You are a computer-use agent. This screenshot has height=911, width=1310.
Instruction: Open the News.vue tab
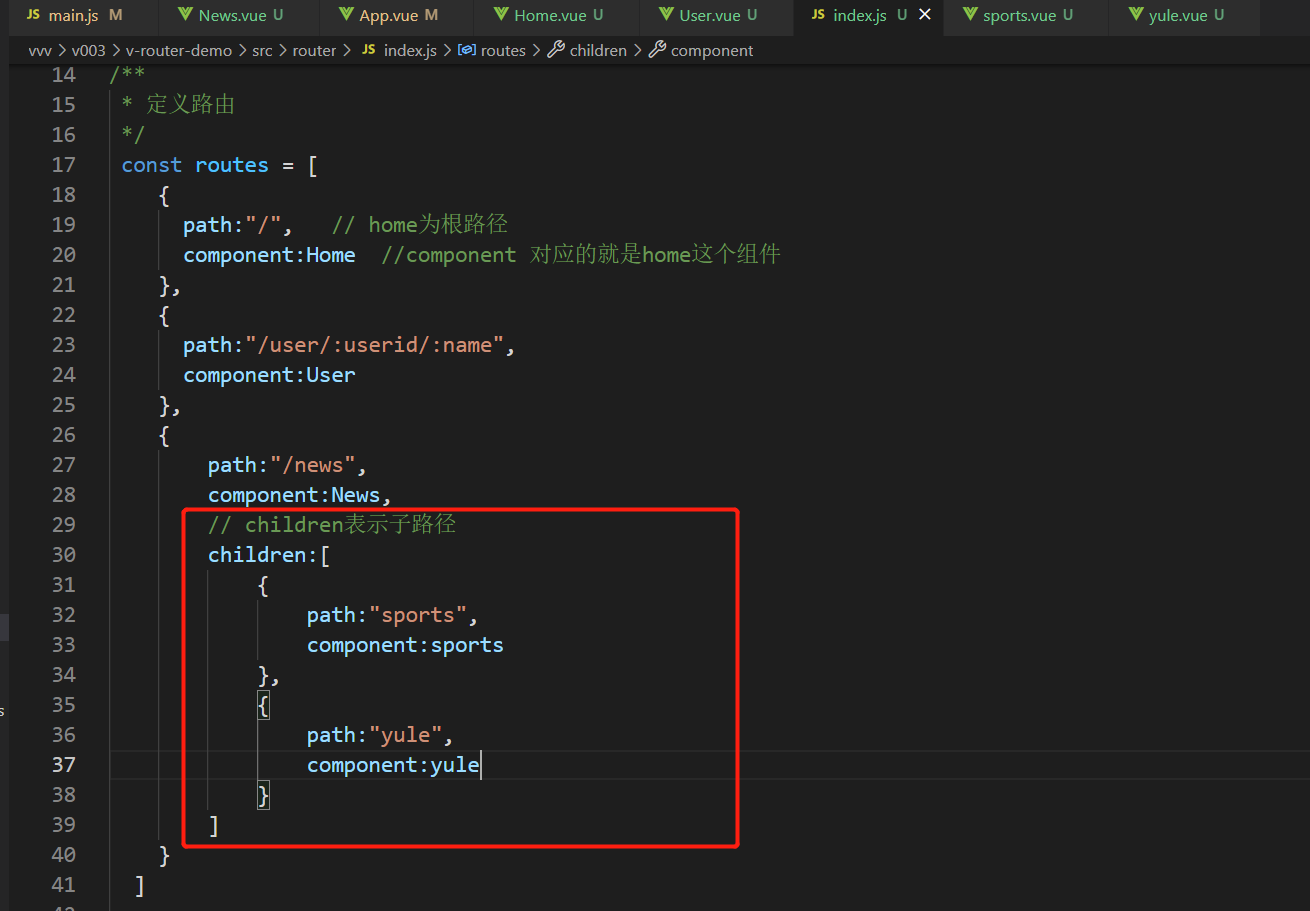238,15
